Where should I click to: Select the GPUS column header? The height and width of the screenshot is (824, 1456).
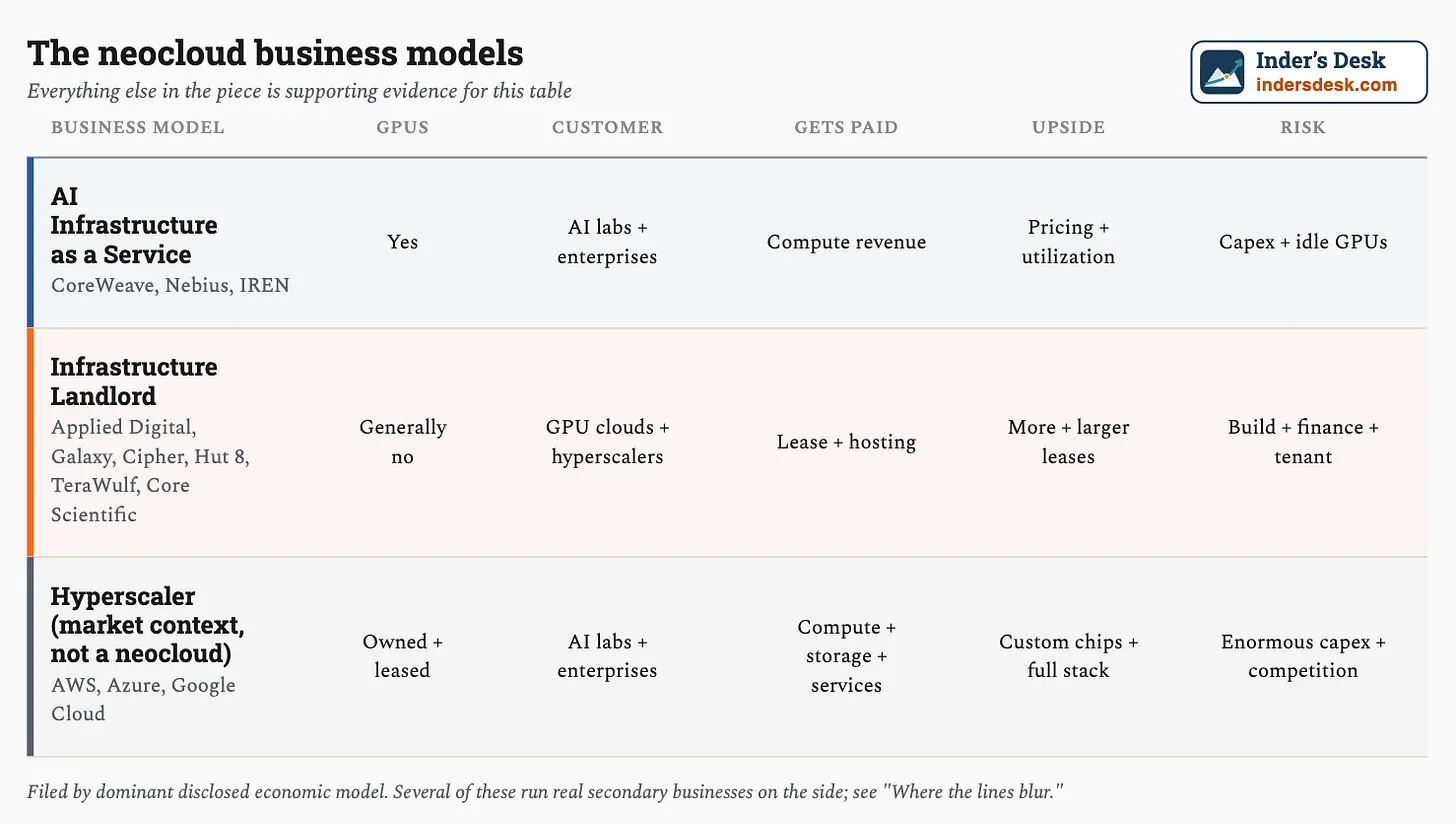click(403, 127)
